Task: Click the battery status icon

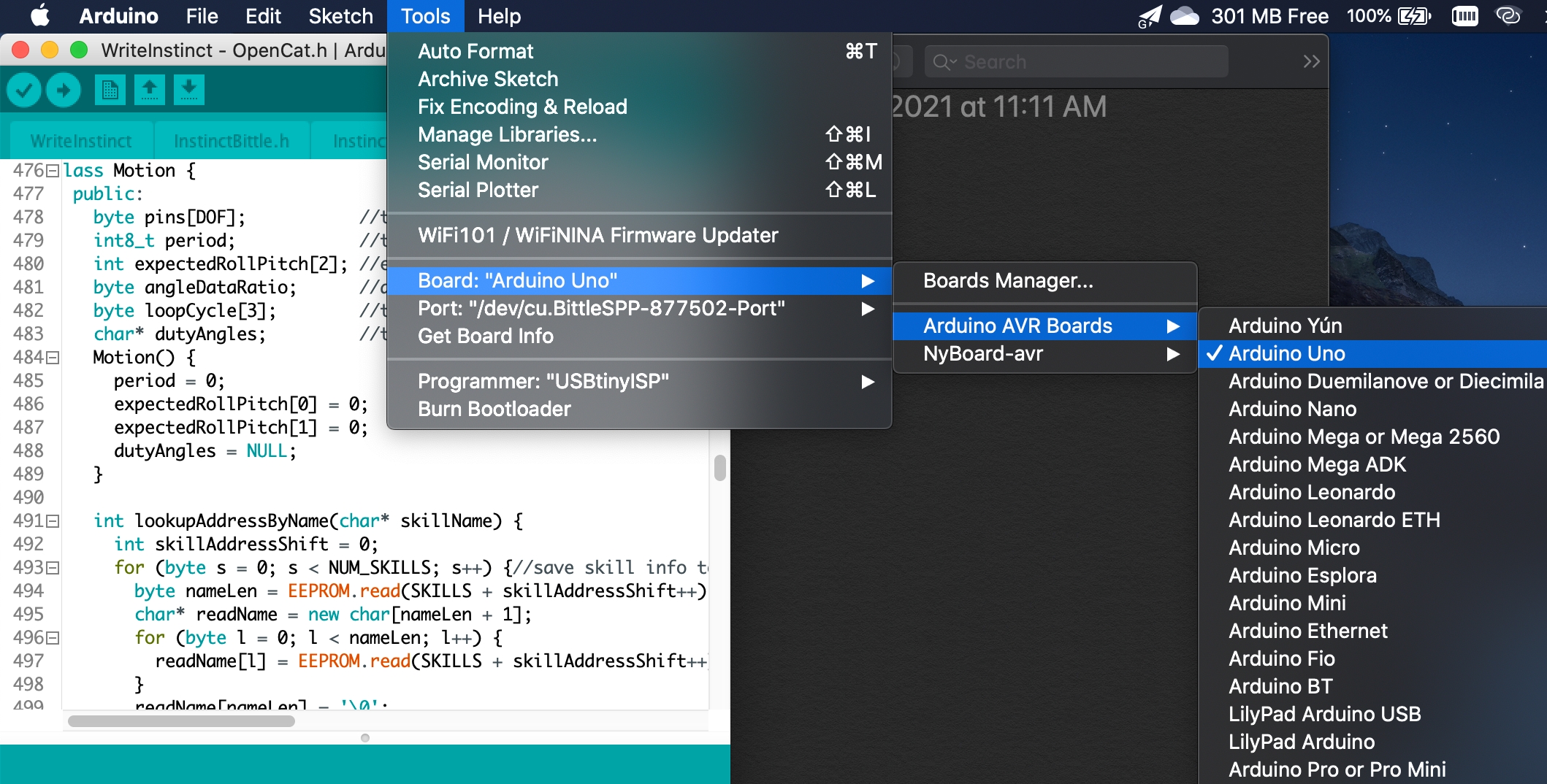Action: point(1413,16)
